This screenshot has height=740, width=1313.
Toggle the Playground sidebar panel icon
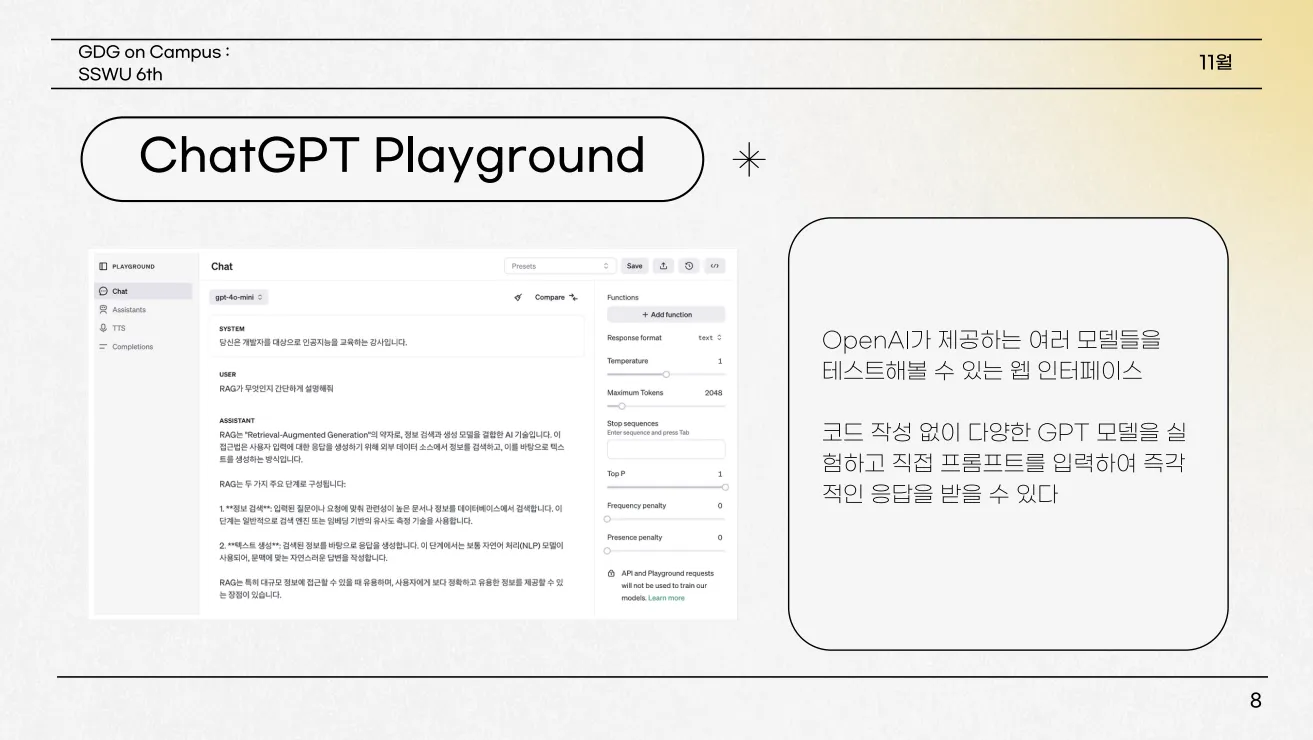(103, 267)
